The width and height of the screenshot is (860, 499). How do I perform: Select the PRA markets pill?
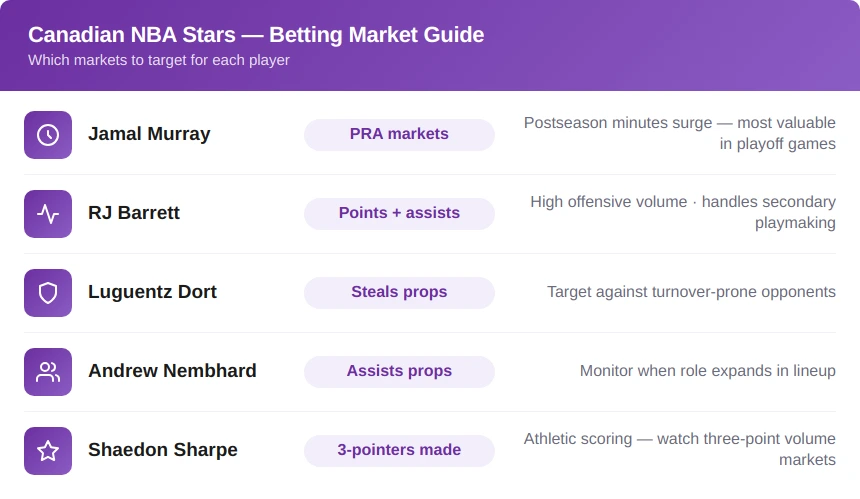click(x=399, y=135)
